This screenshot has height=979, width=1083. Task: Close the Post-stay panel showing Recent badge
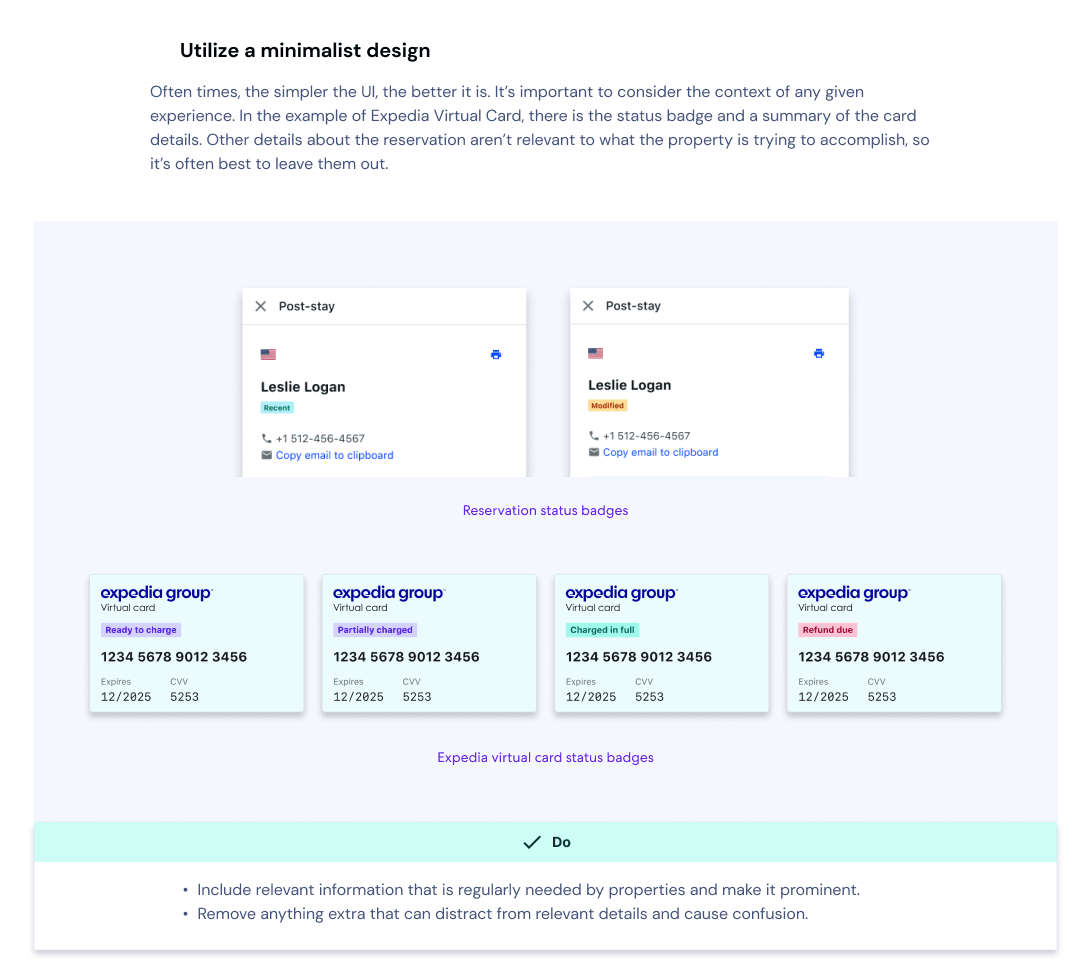coord(261,306)
